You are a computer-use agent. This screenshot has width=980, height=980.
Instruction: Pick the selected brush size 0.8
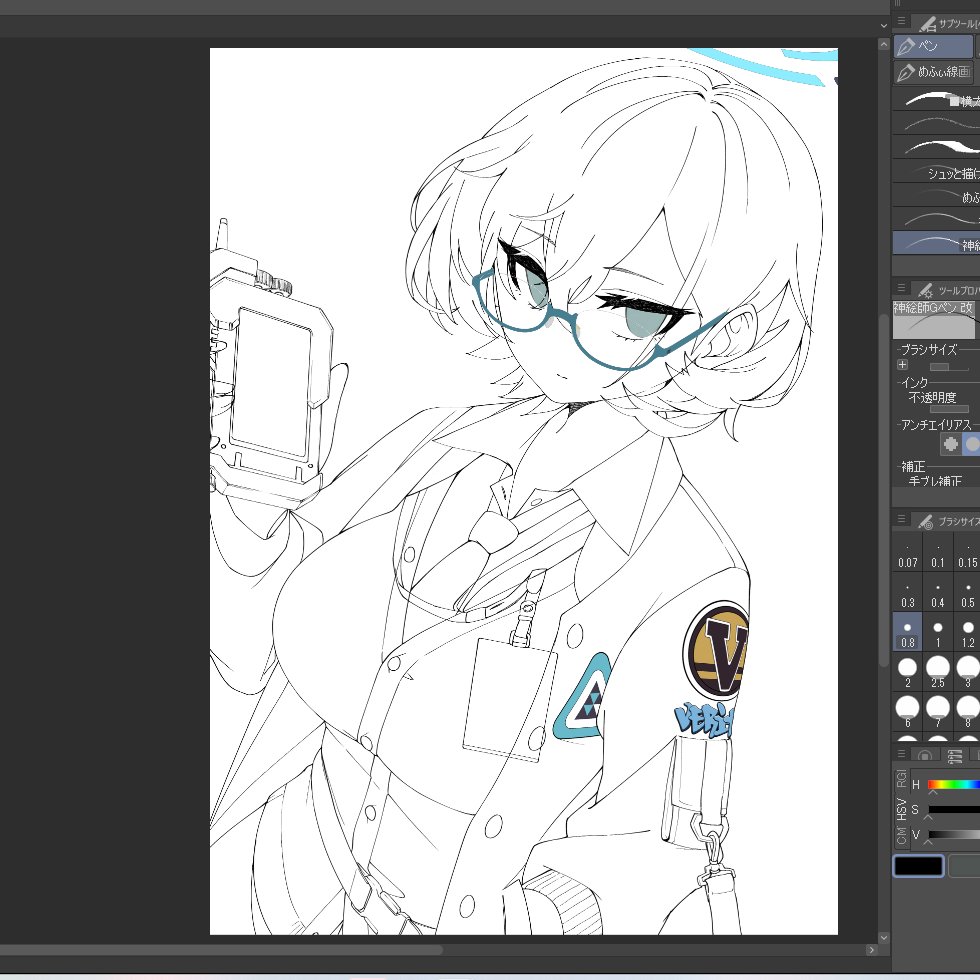908,632
